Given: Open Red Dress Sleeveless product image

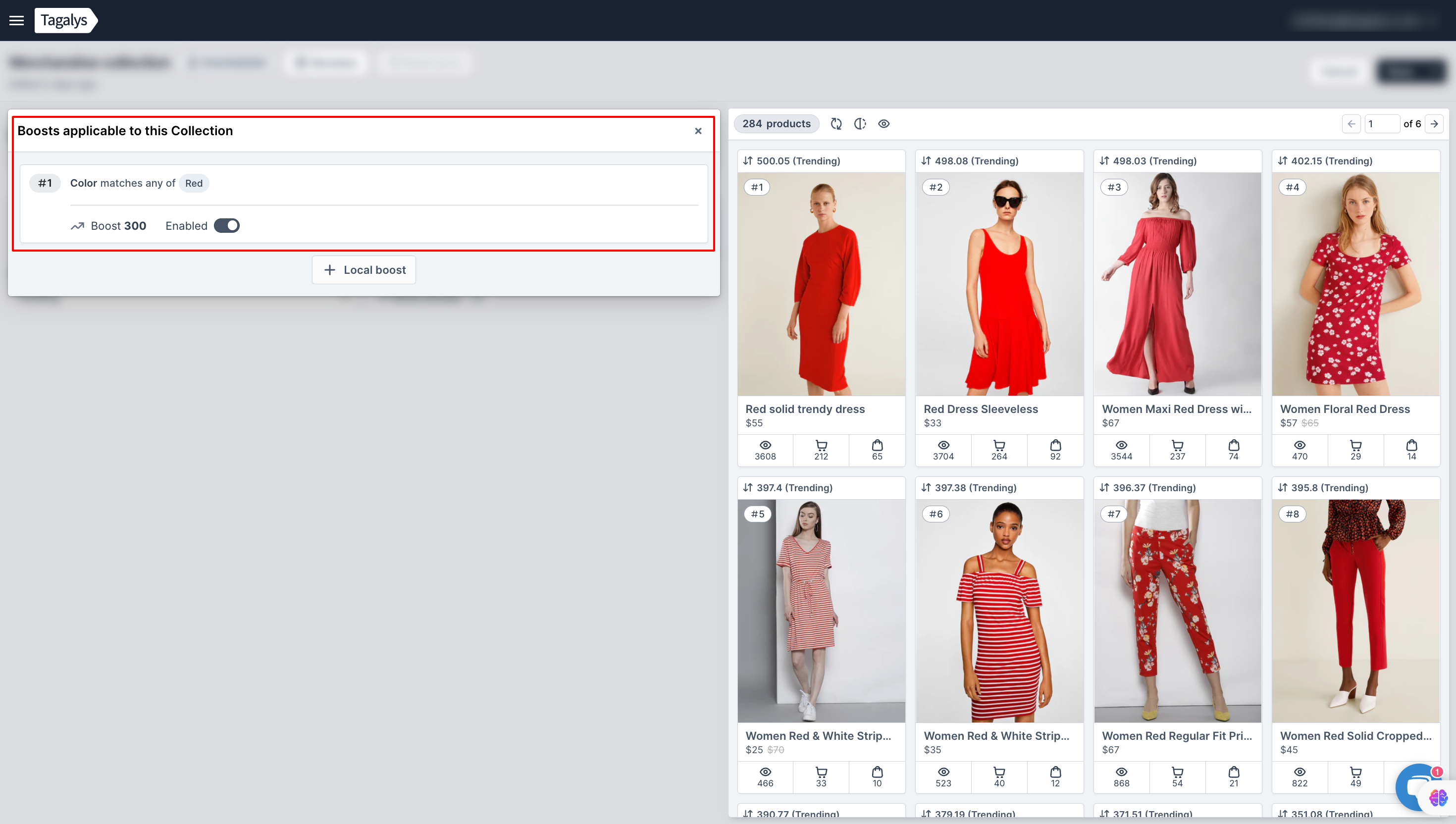Looking at the screenshot, I should (x=999, y=284).
